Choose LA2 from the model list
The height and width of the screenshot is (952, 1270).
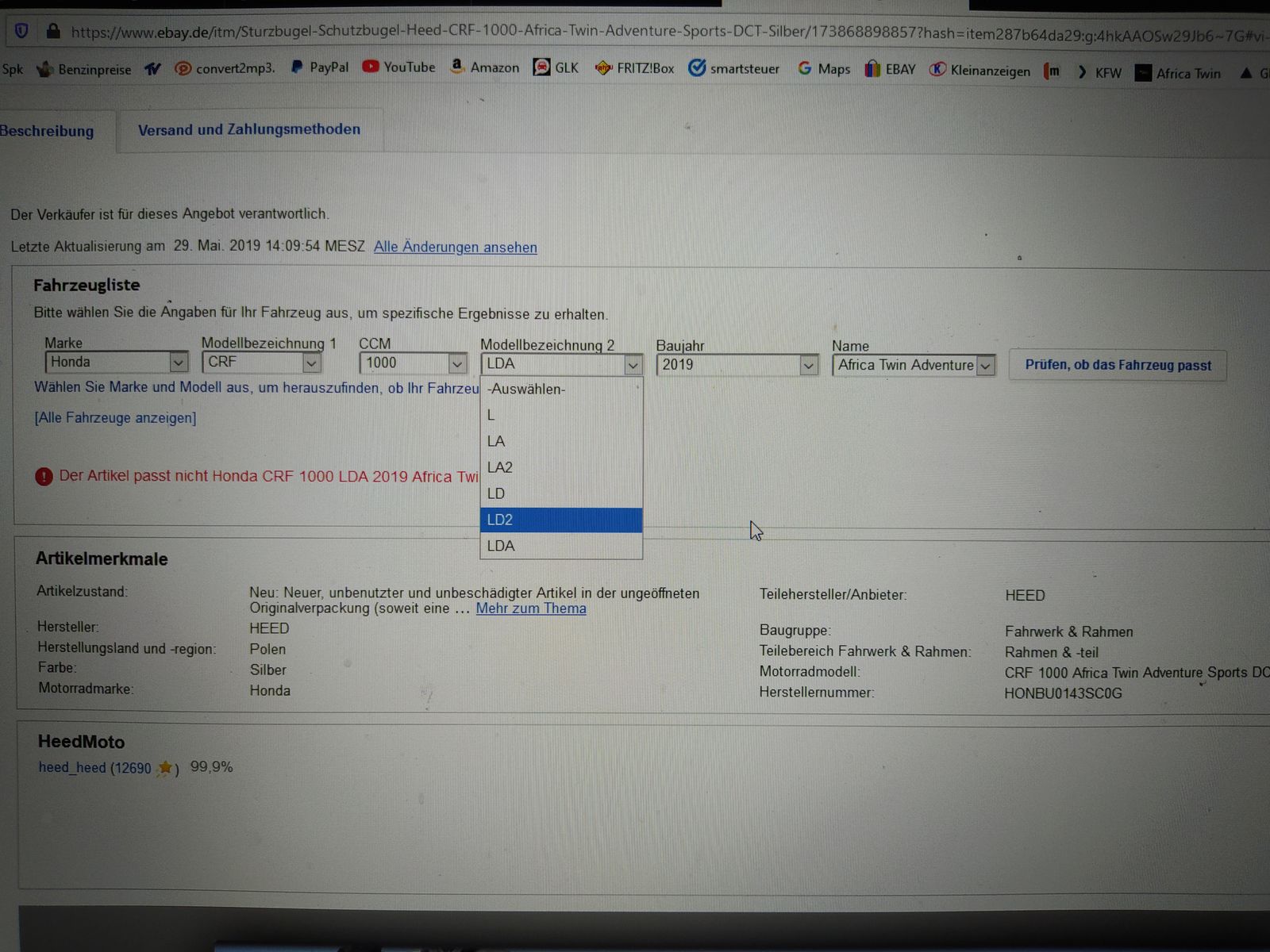[560, 467]
